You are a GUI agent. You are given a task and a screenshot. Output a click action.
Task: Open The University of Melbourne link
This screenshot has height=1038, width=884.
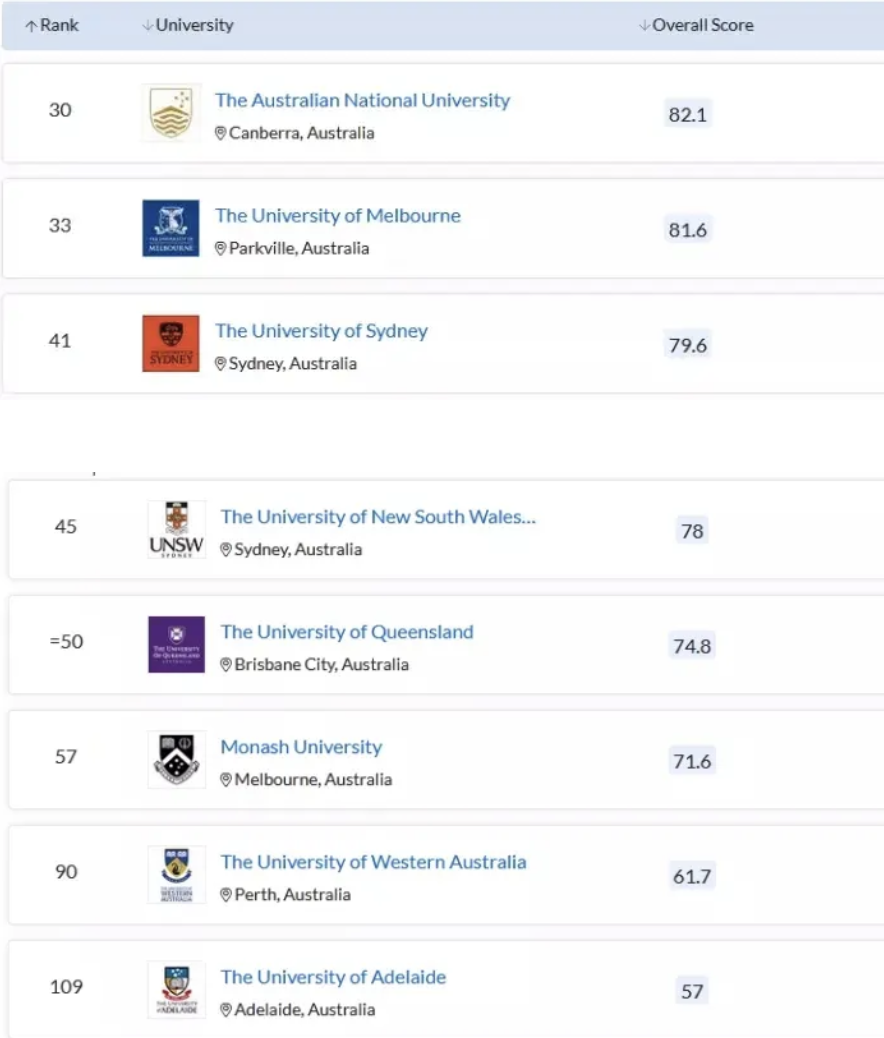[338, 215]
